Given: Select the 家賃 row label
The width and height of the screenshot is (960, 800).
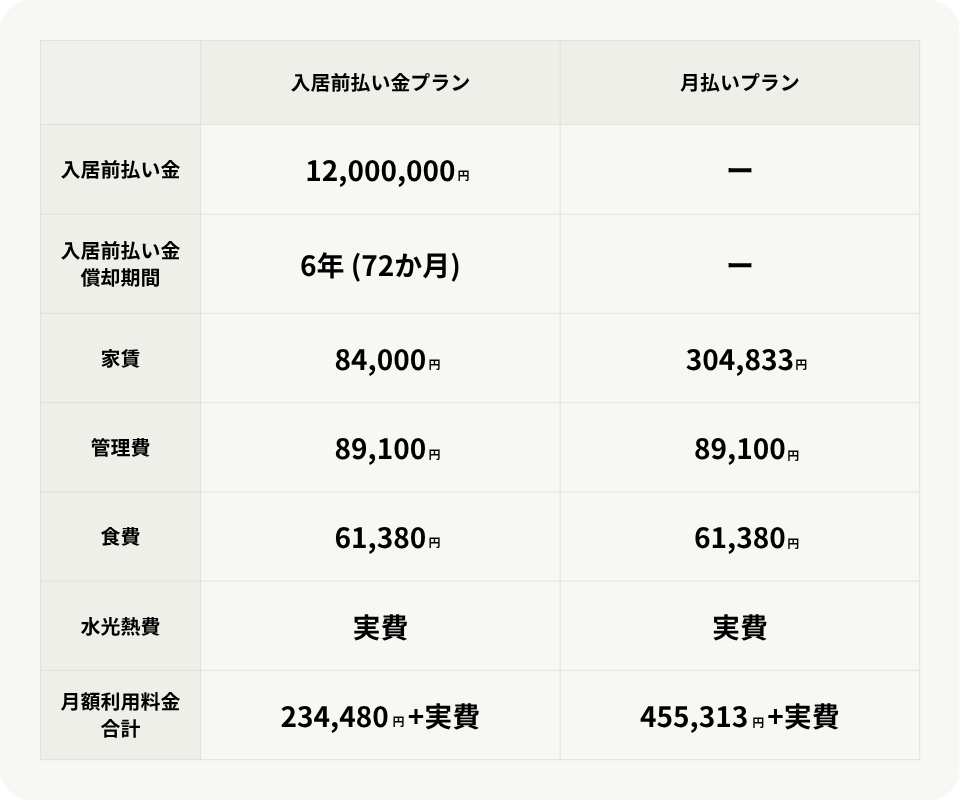Looking at the screenshot, I should pos(120,358).
